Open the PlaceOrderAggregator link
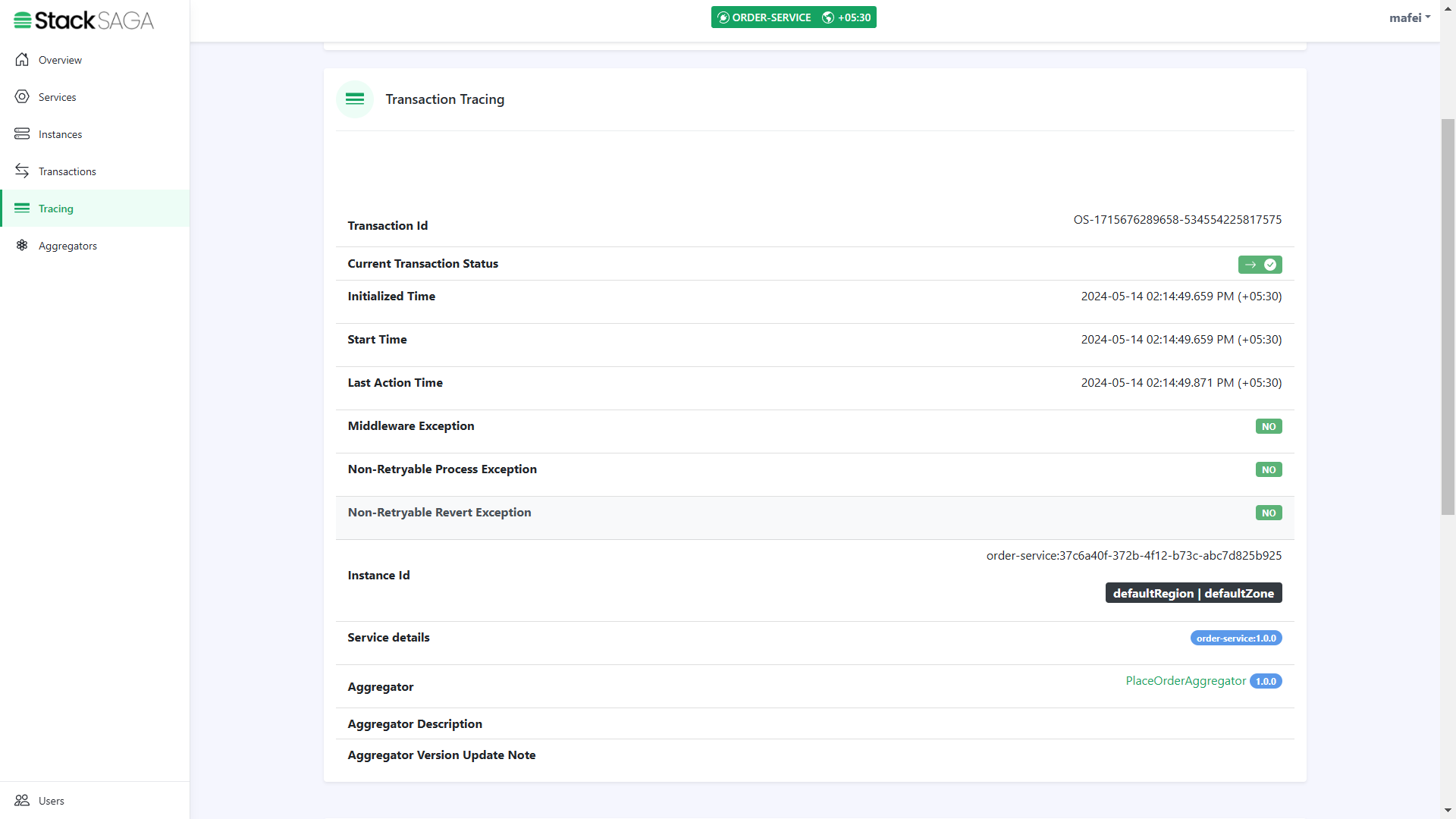Viewport: 1456px width, 819px height. tap(1185, 680)
